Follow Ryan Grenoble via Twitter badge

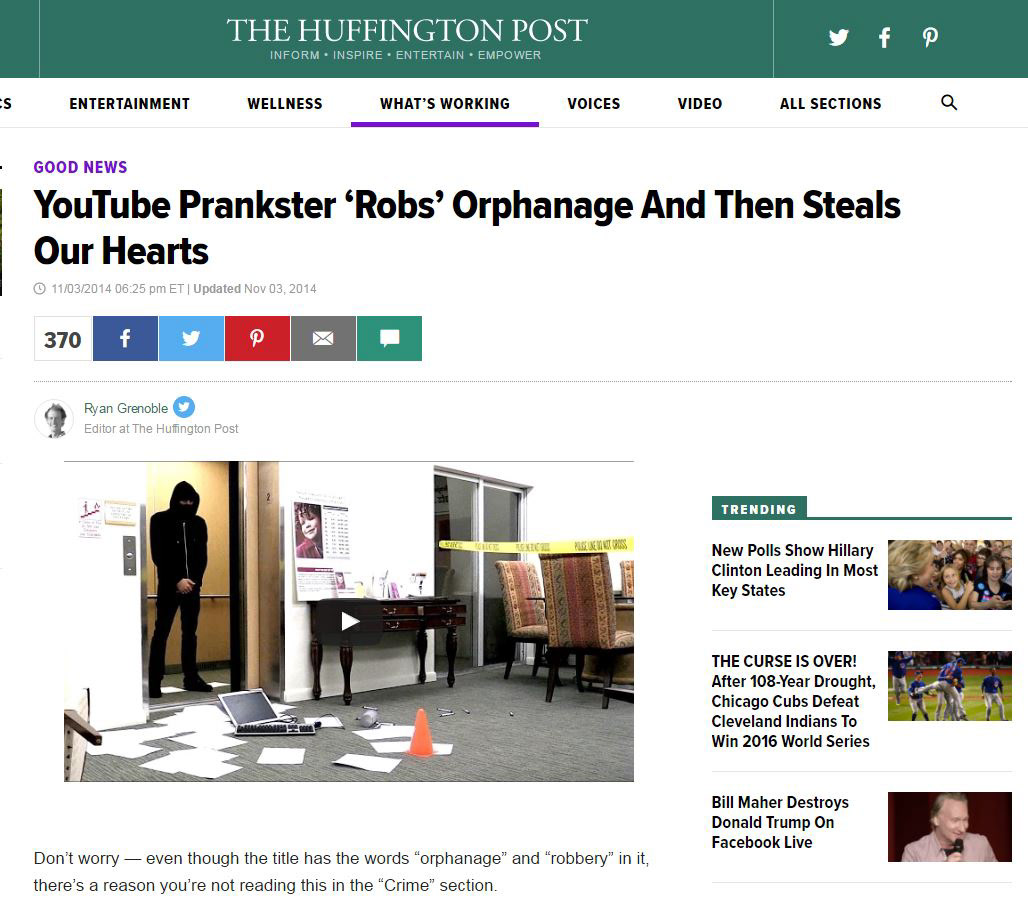184,407
